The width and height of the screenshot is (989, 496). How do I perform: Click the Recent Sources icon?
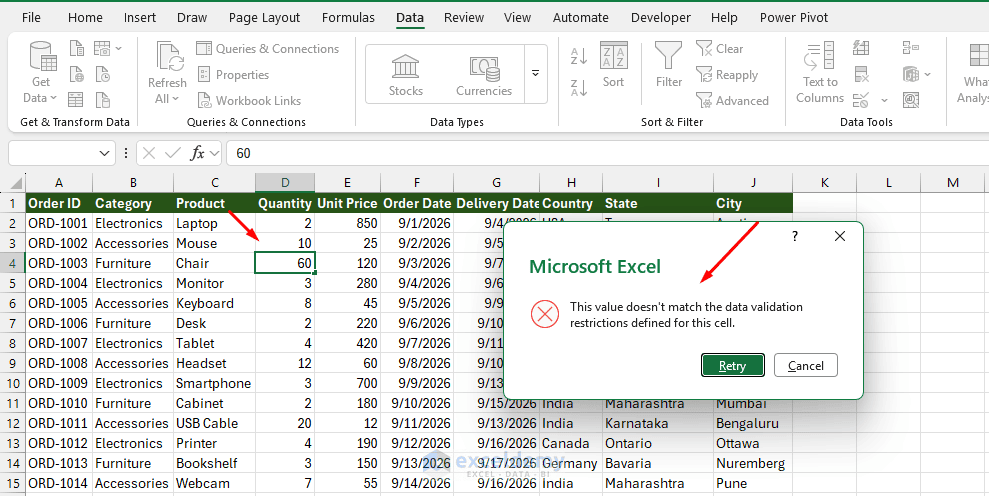pos(103,74)
